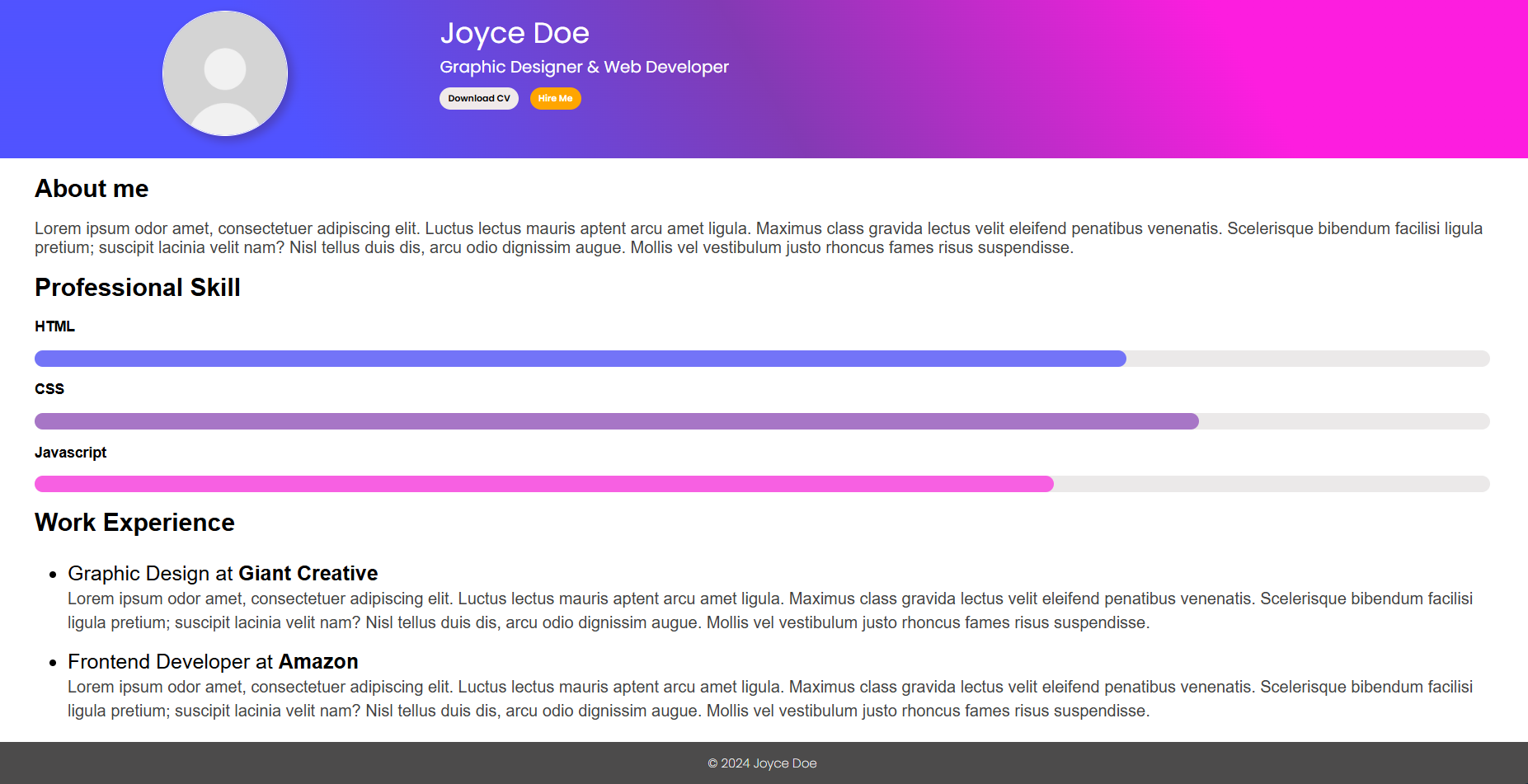
Task: Click the circular profile avatar image
Action: click(x=225, y=73)
